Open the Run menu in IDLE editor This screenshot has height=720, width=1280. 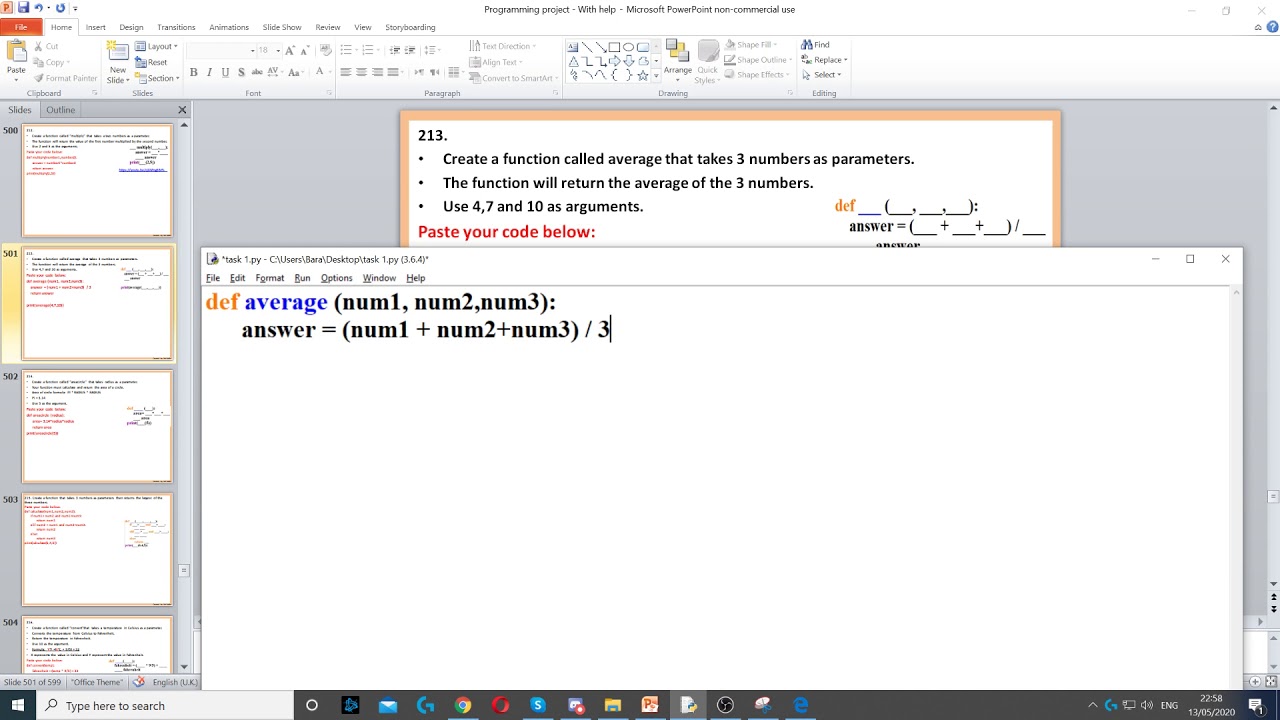(x=302, y=278)
